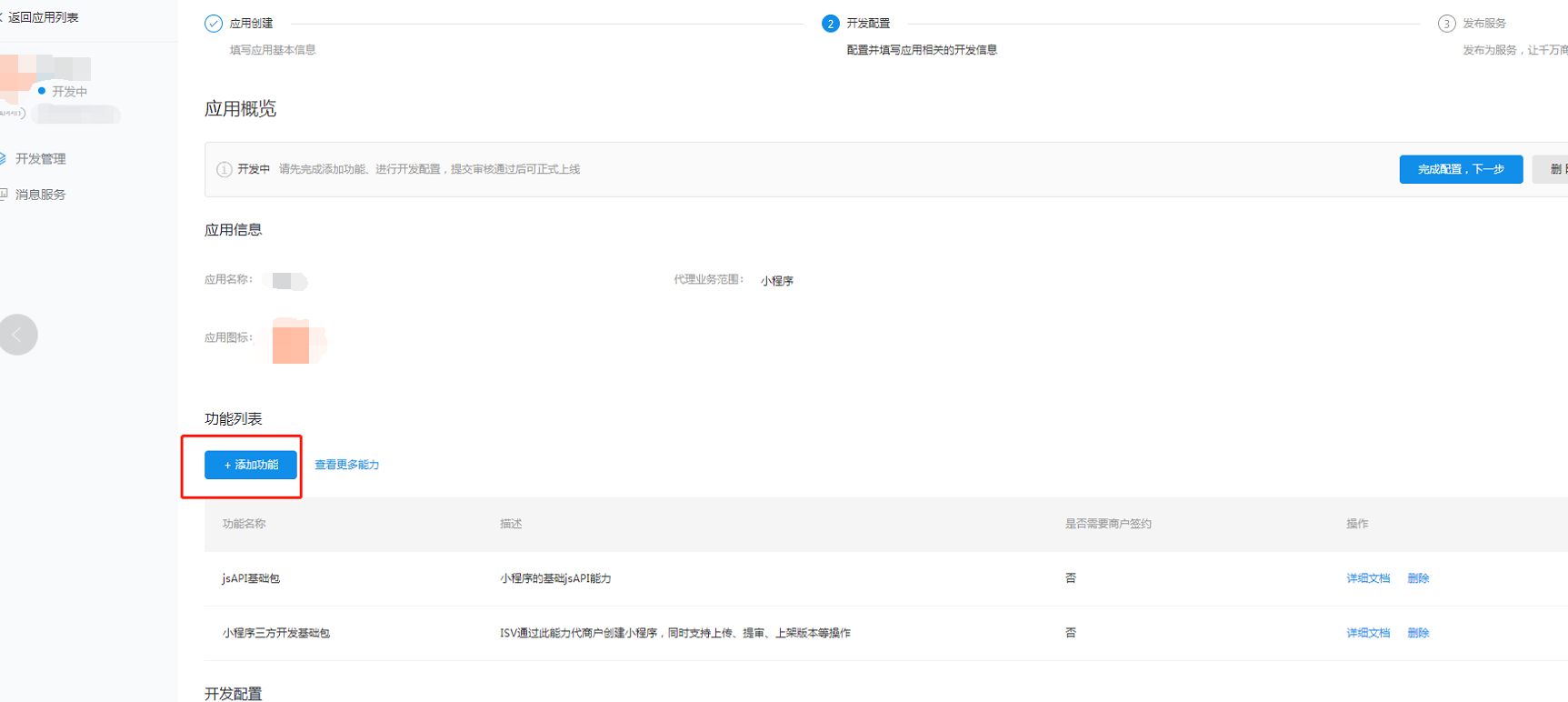Viewport: 1568px width, 702px height.
Task: Click the 应用概览 heading
Action: coord(240,109)
